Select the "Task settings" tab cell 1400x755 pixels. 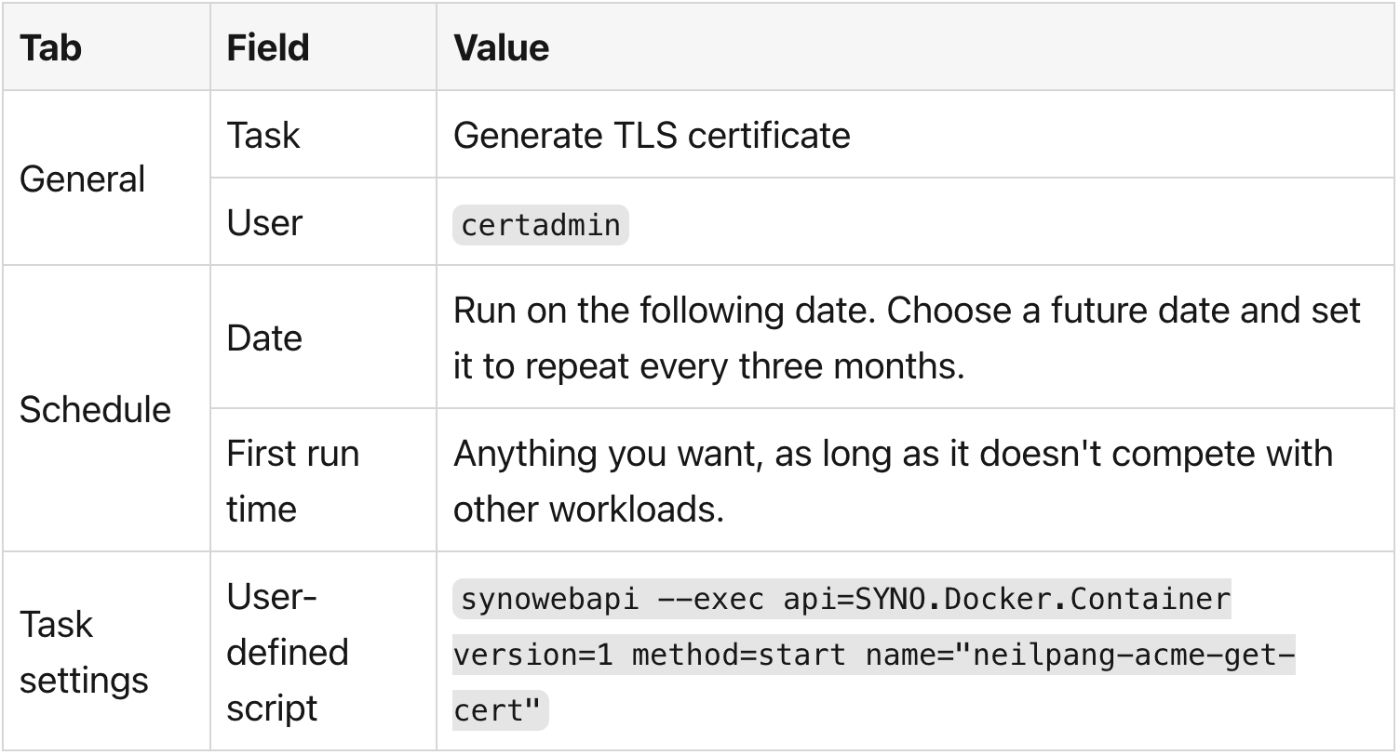[84, 652]
